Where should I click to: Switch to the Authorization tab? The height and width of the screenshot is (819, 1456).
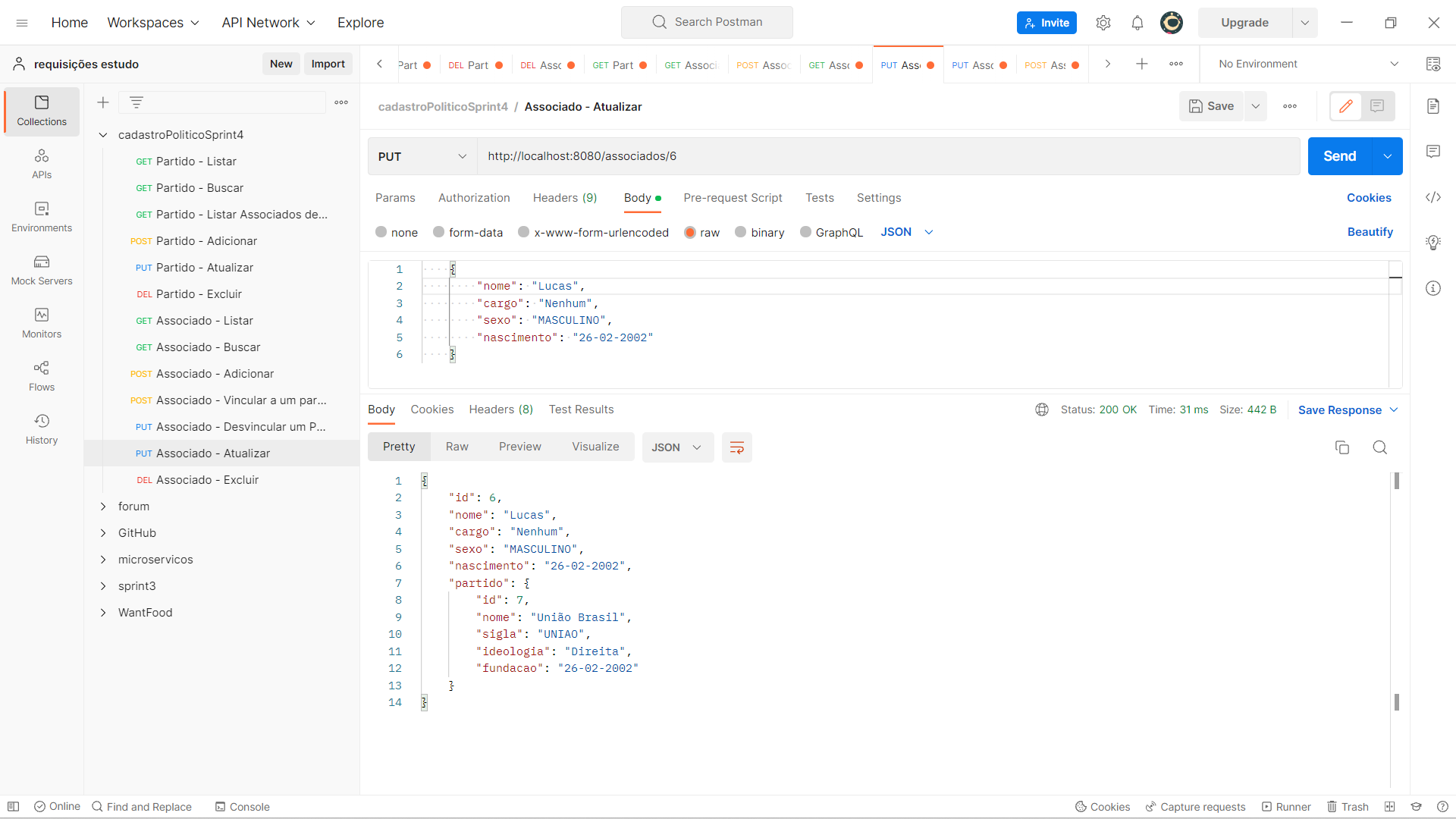pyautogui.click(x=473, y=198)
